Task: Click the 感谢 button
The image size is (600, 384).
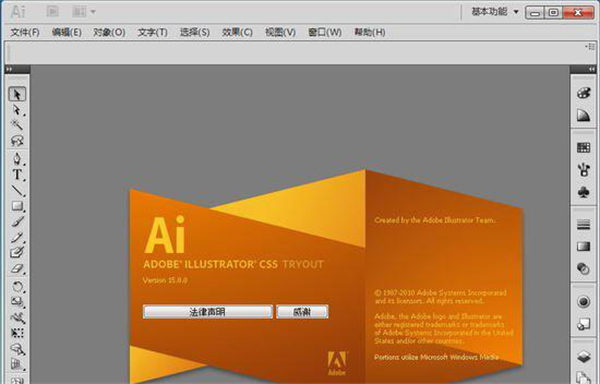Action: click(302, 312)
